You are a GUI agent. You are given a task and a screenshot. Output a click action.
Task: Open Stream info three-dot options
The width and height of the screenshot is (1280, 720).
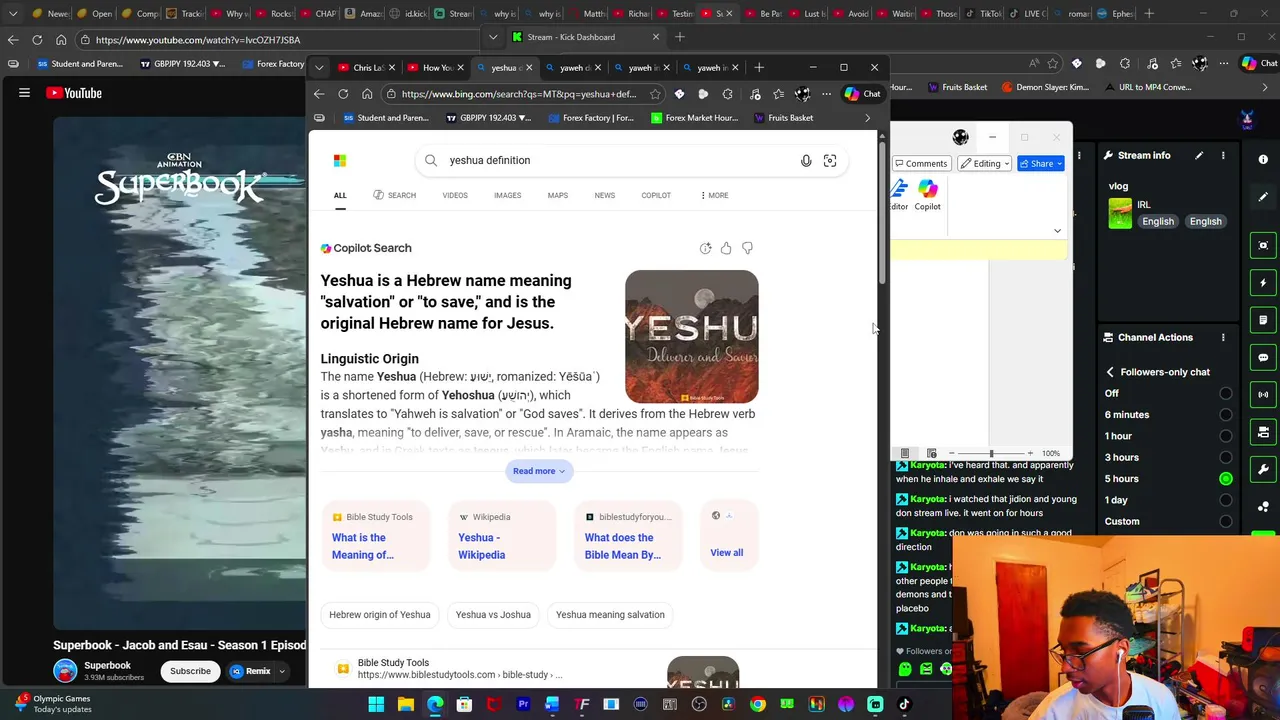(x=1223, y=155)
